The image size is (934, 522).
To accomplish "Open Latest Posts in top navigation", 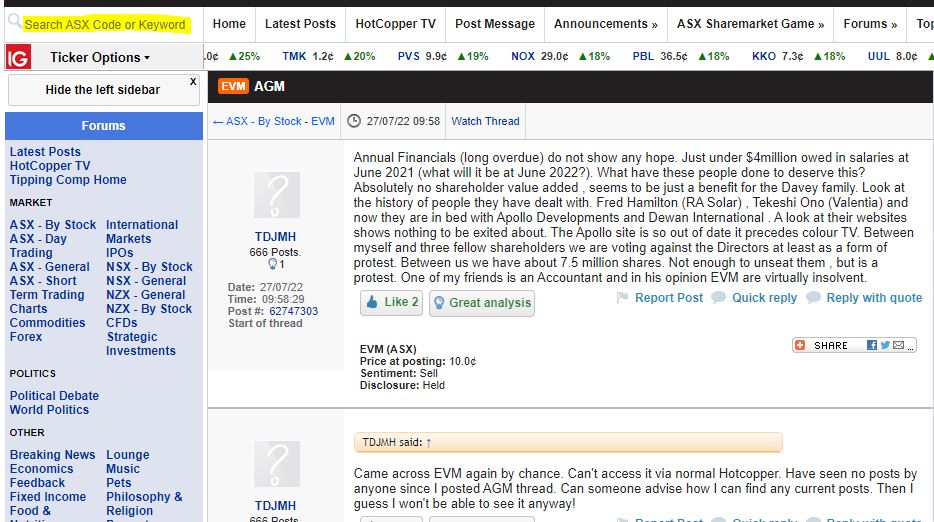I will tap(300, 24).
